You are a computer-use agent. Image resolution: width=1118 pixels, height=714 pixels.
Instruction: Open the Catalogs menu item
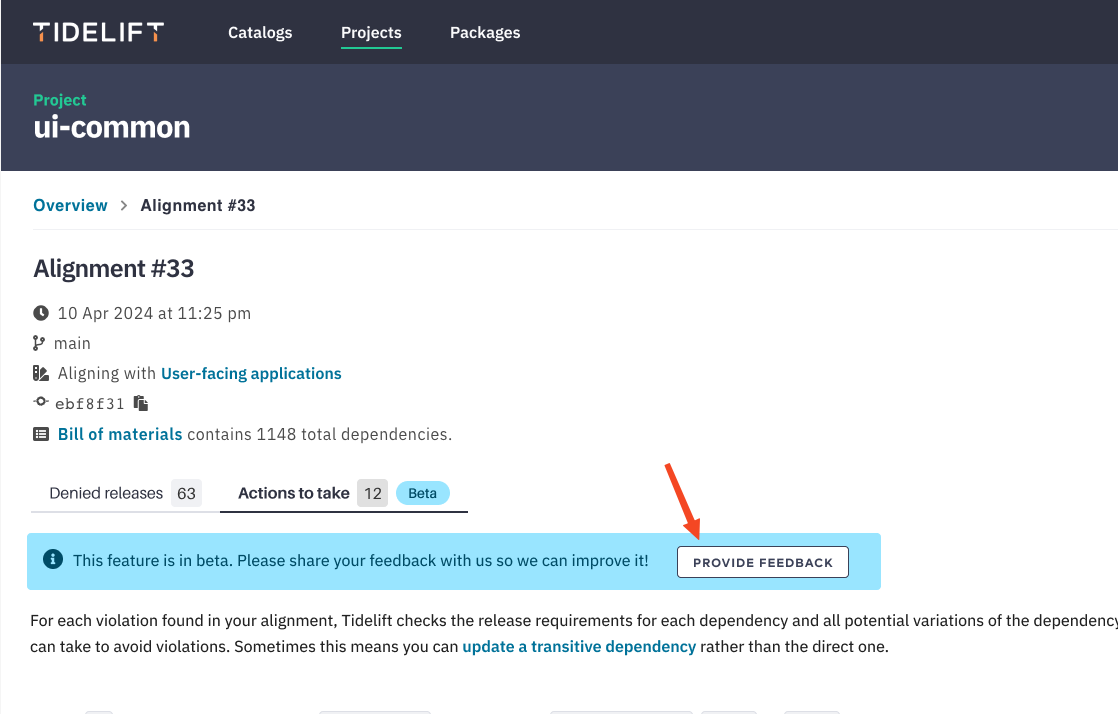(x=260, y=33)
